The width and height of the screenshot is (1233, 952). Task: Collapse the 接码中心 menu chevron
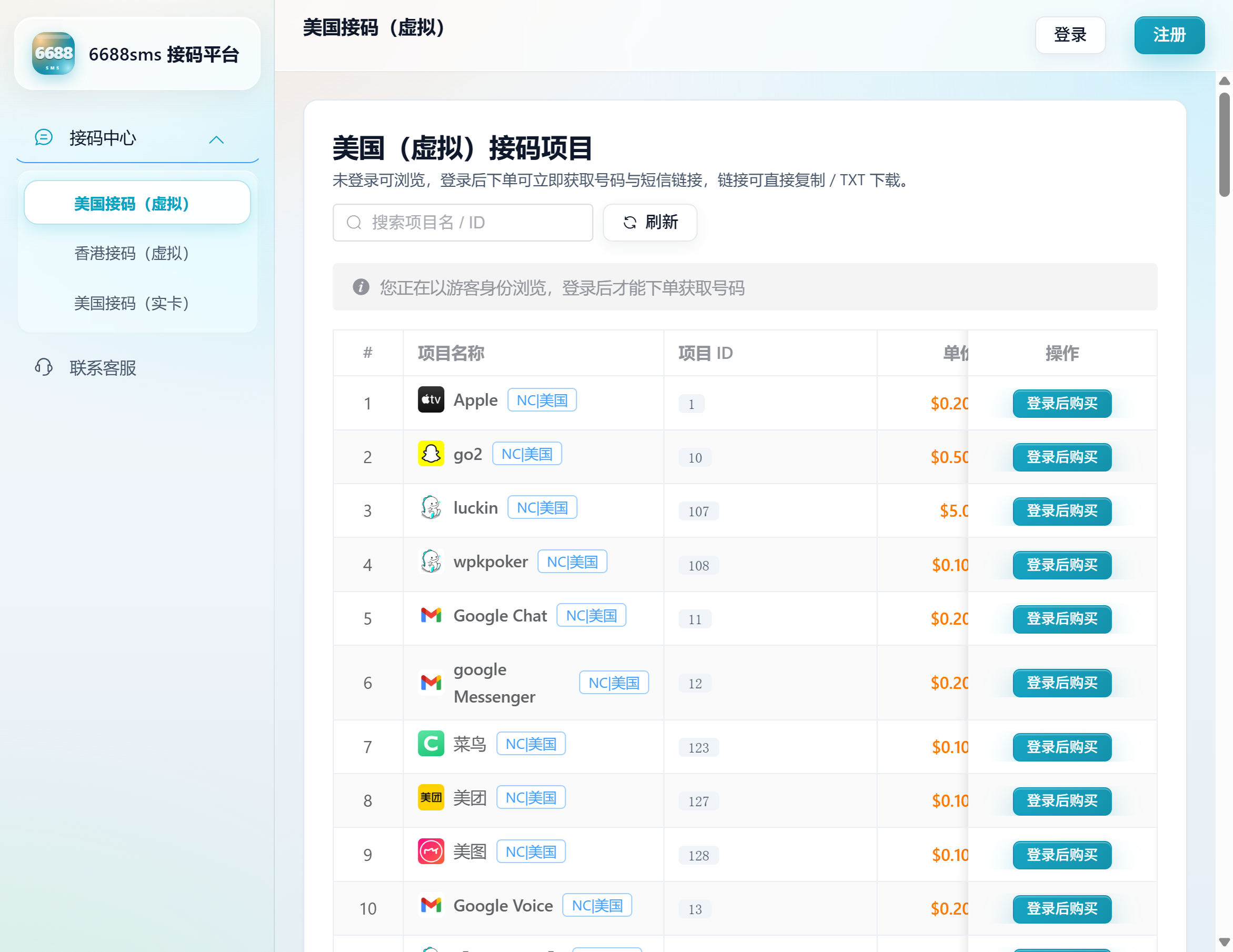[x=216, y=139]
